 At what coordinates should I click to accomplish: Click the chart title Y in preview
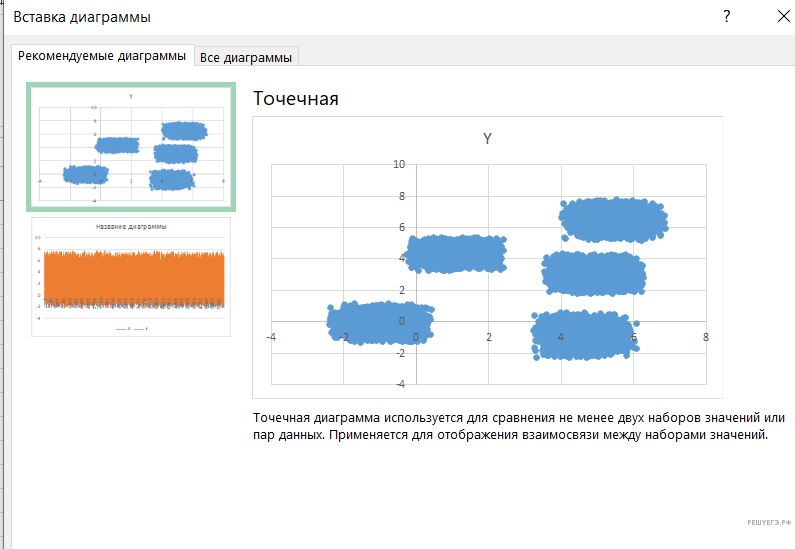click(487, 139)
